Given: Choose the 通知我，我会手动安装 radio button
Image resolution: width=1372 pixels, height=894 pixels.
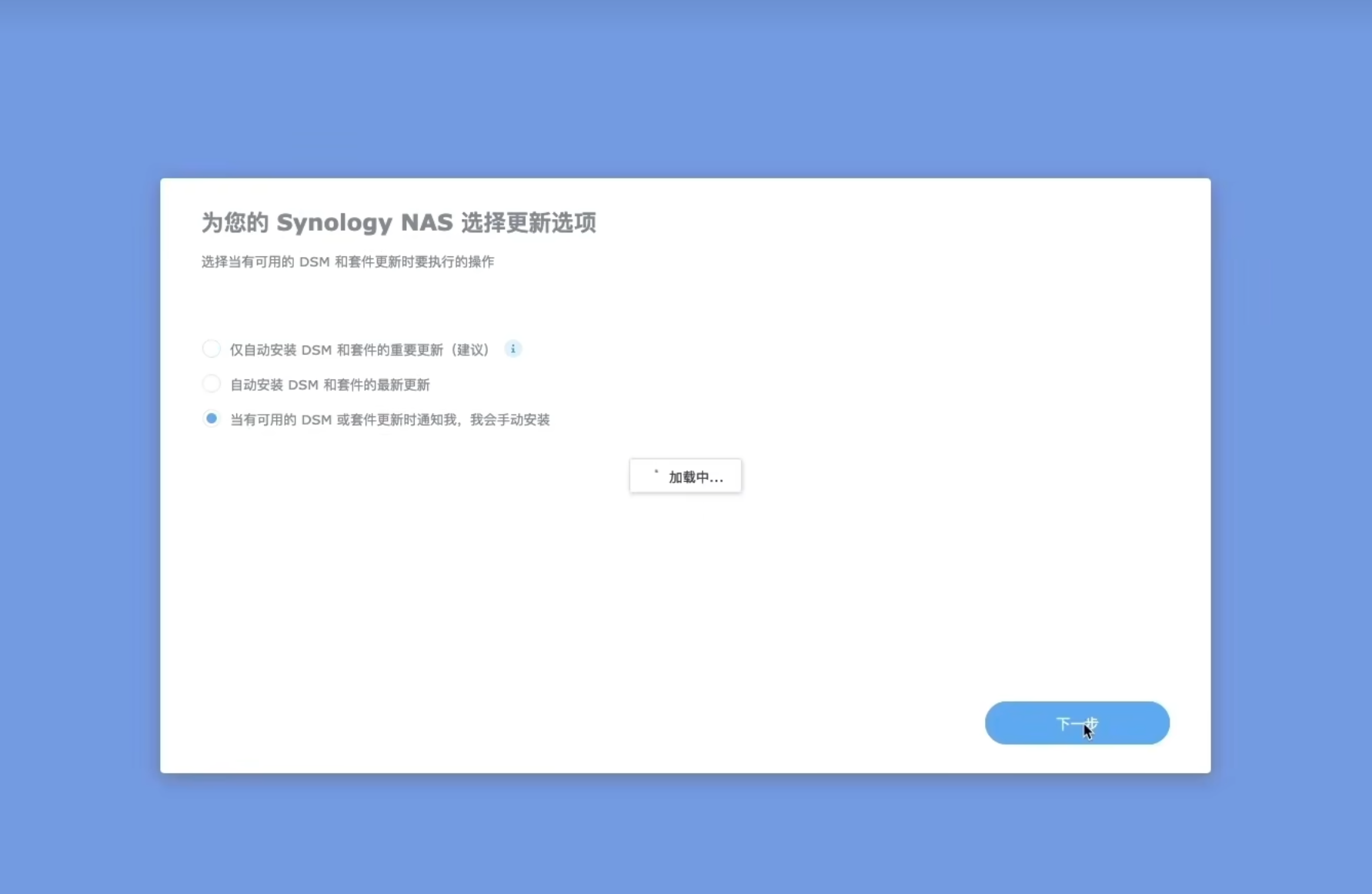Looking at the screenshot, I should 211,419.
